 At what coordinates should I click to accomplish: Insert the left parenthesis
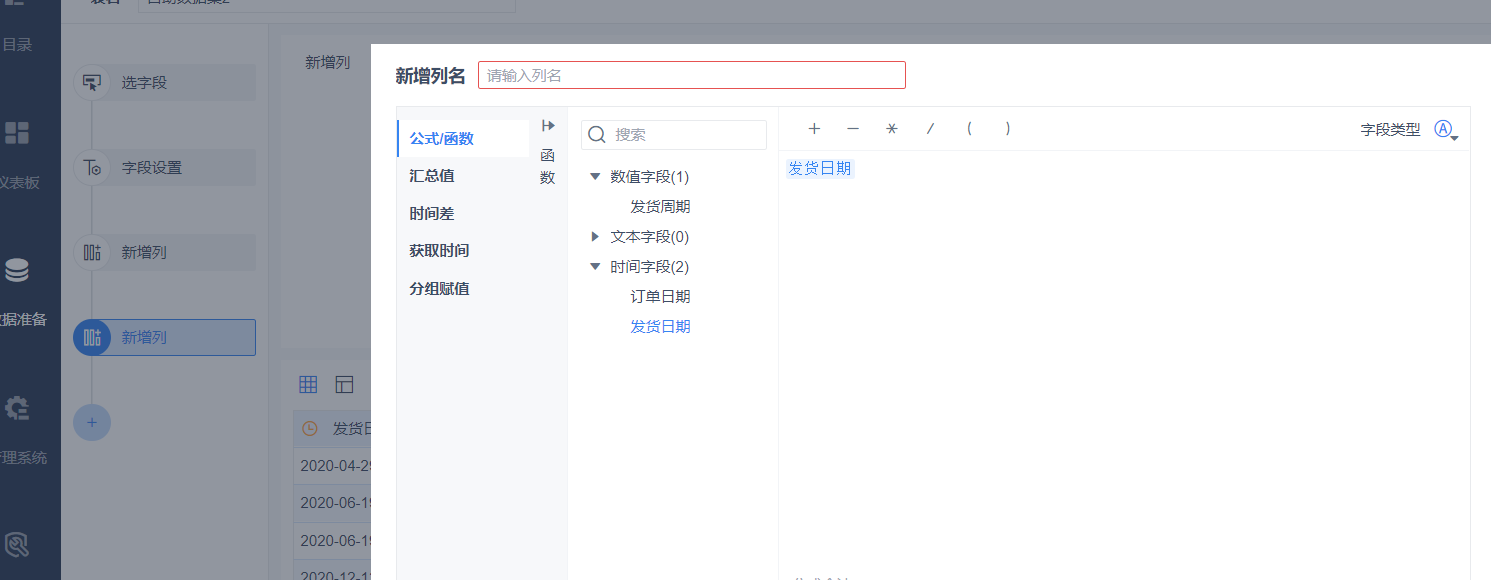click(x=969, y=129)
